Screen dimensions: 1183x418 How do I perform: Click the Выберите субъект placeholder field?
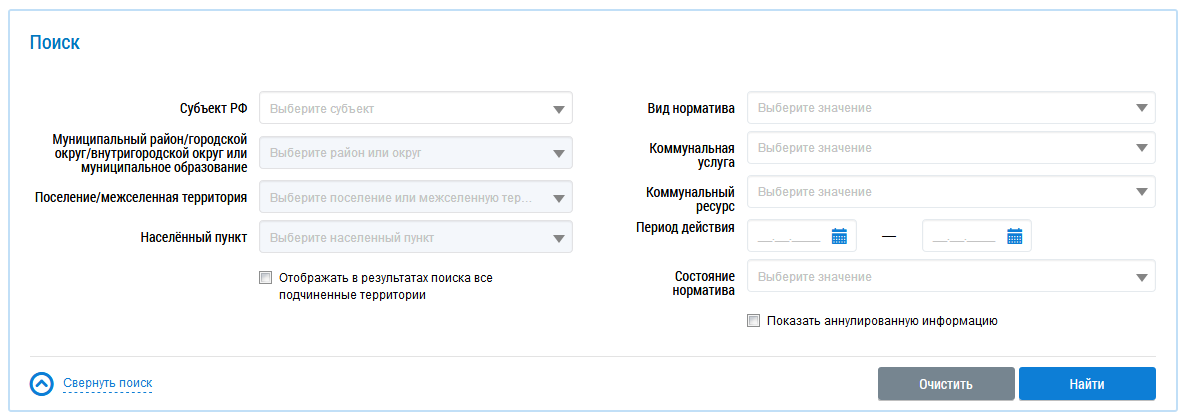point(416,109)
